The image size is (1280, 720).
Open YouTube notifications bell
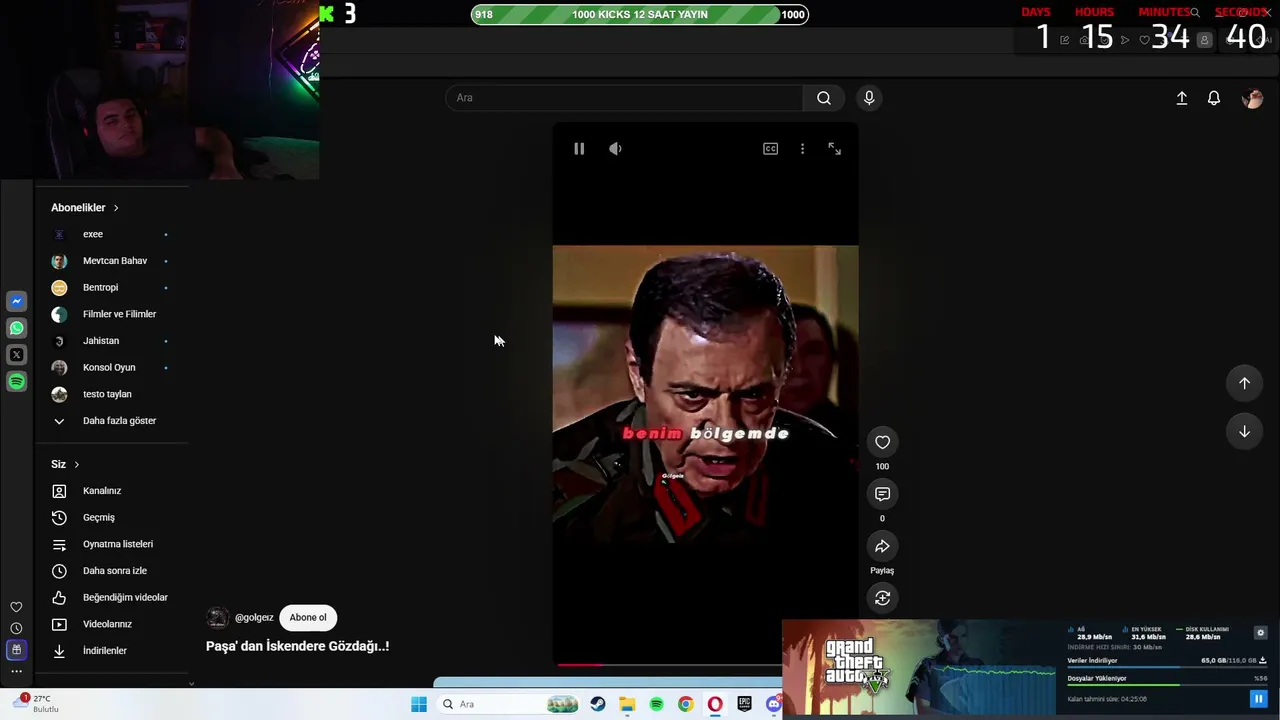coord(1214,98)
